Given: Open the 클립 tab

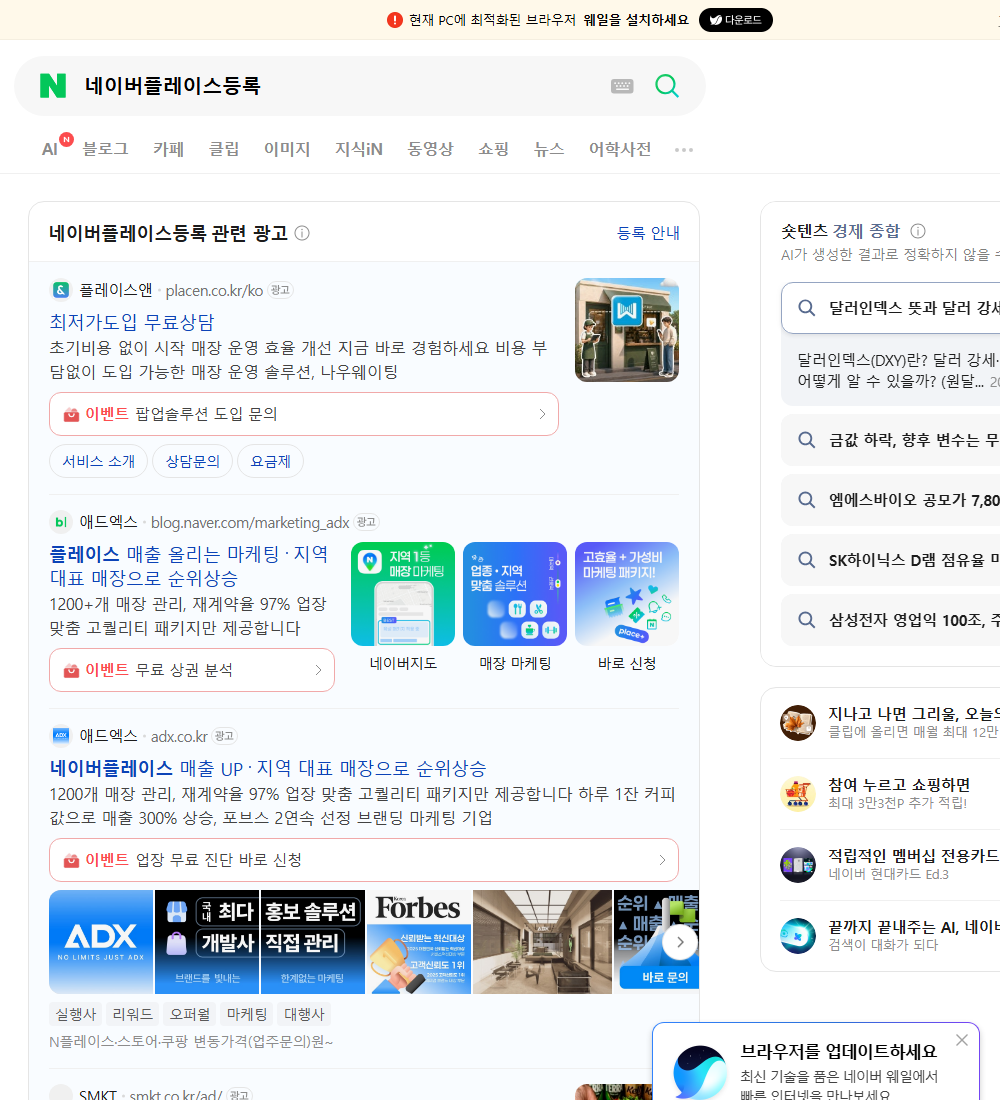Looking at the screenshot, I should pyautogui.click(x=224, y=149).
